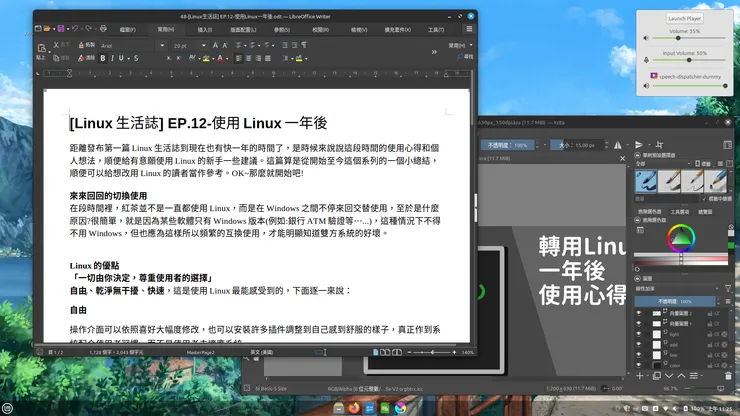Adjust the Volume 35% slider
This screenshot has height=416, width=740.
(689, 38)
